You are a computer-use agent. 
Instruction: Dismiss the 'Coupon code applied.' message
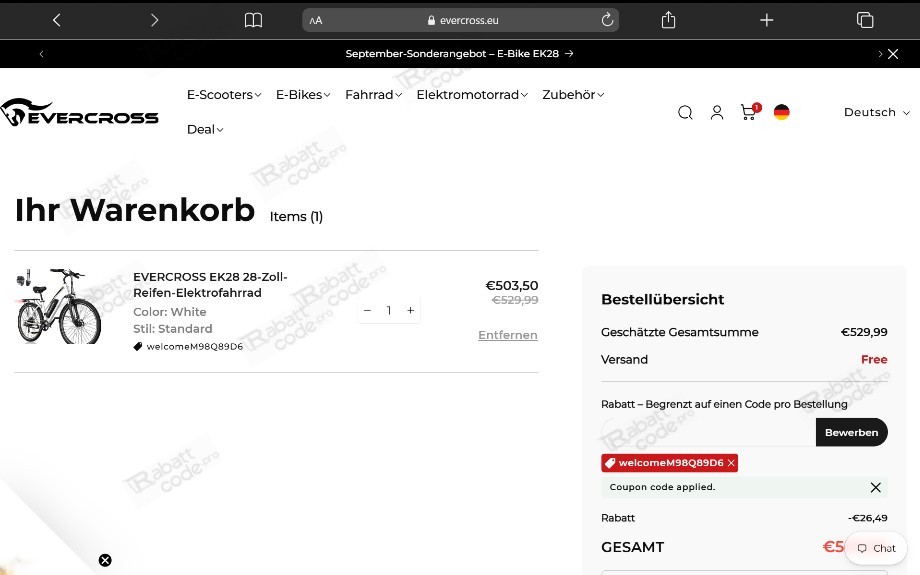875,487
